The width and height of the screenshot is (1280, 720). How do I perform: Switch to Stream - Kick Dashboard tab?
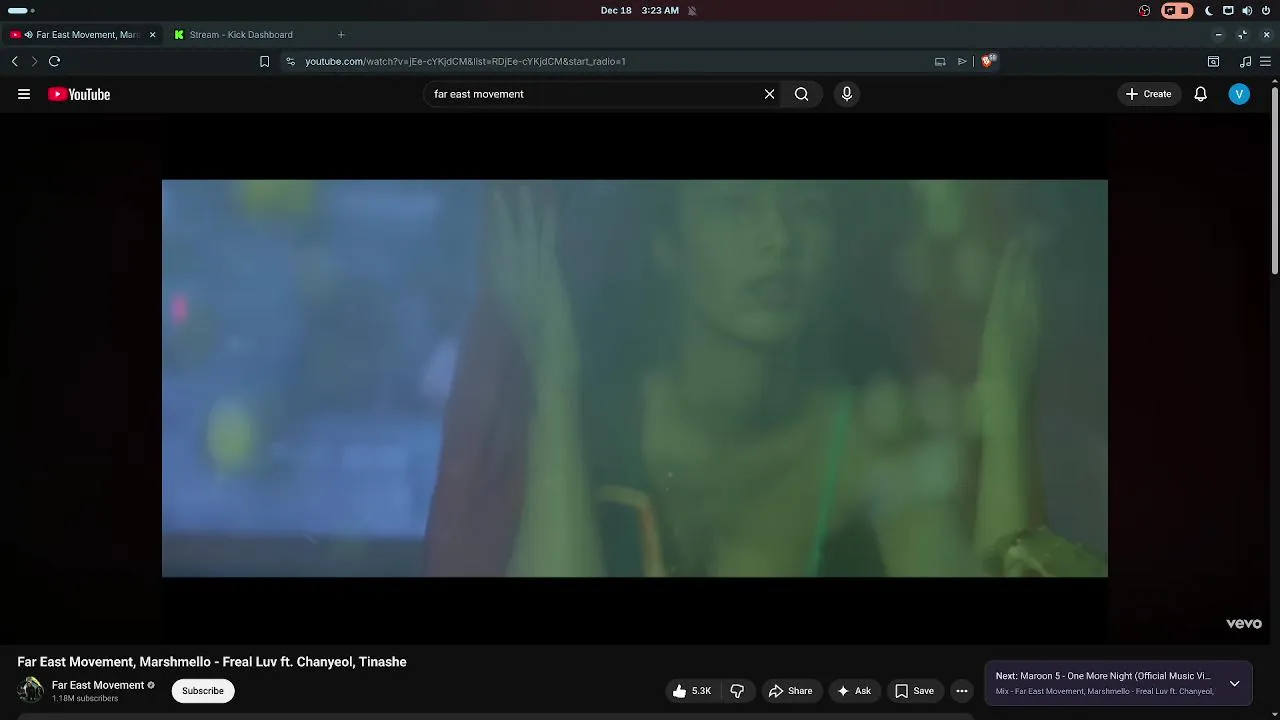point(241,34)
